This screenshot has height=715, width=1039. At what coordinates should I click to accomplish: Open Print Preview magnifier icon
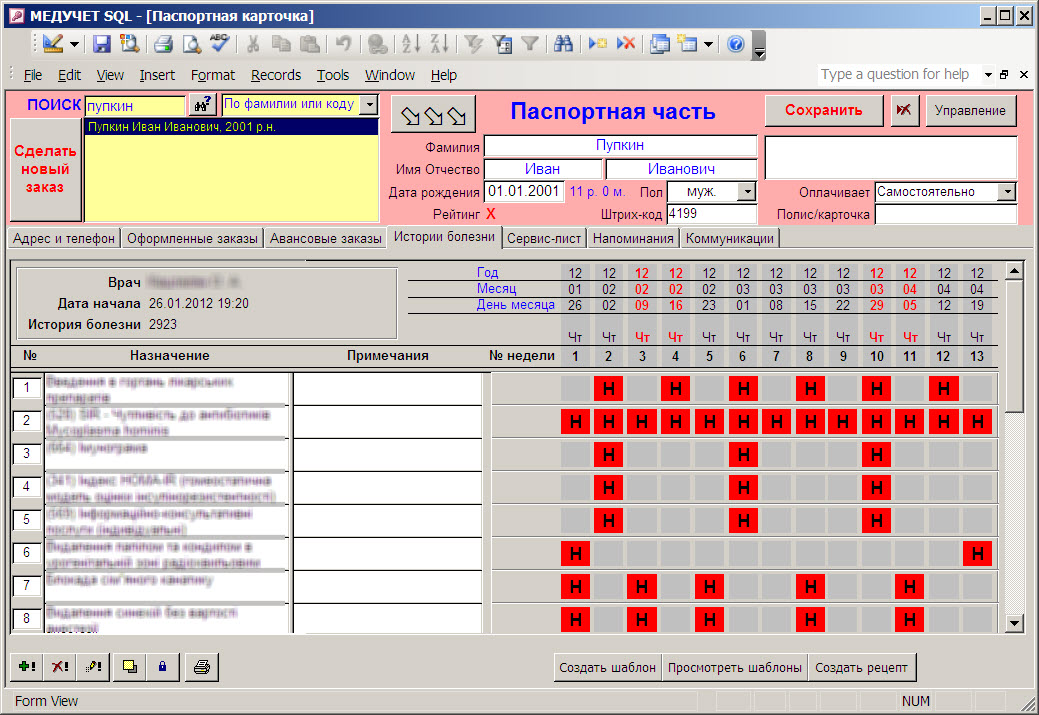point(191,44)
